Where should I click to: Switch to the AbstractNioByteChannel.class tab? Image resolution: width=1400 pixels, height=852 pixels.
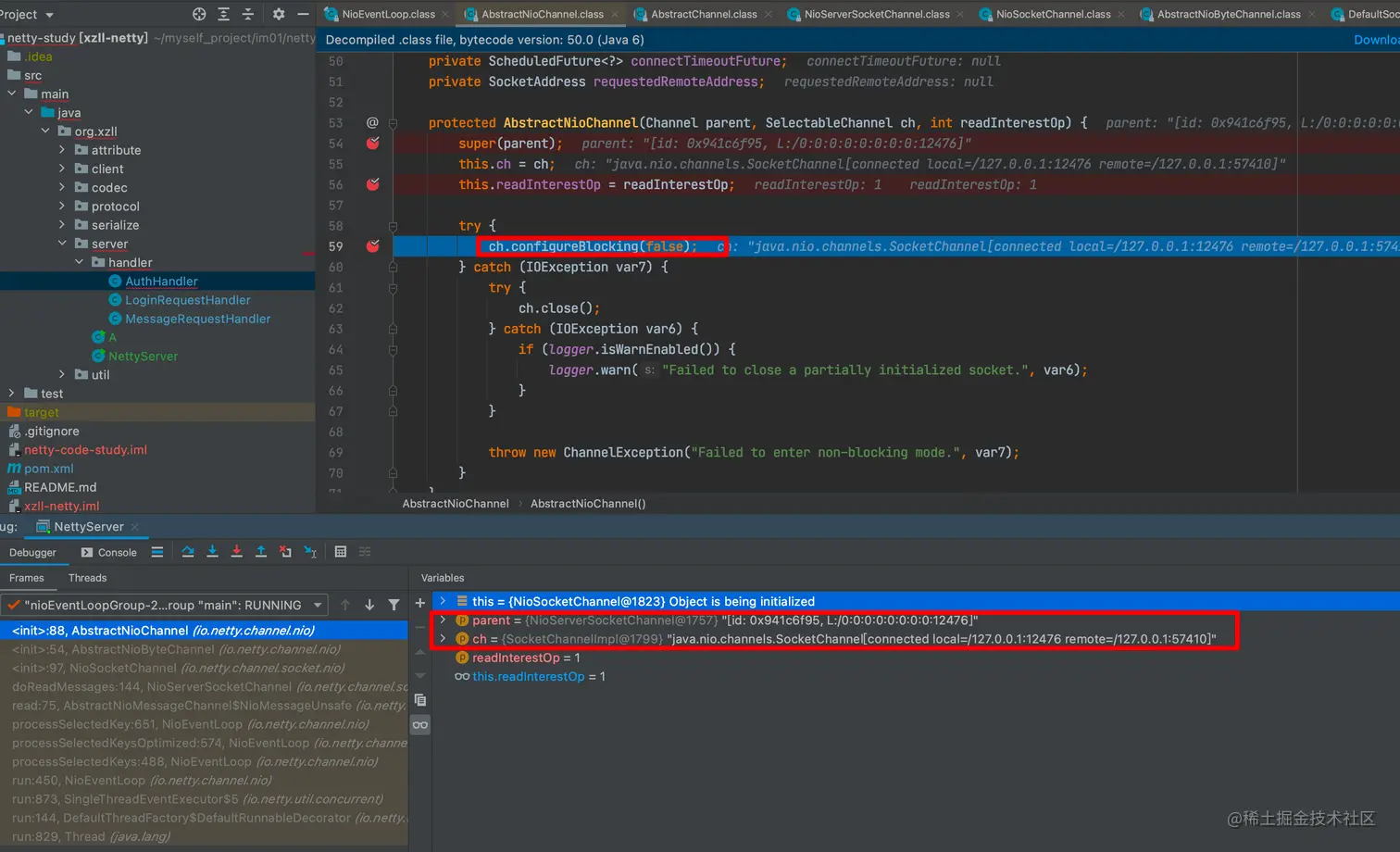(x=1228, y=14)
